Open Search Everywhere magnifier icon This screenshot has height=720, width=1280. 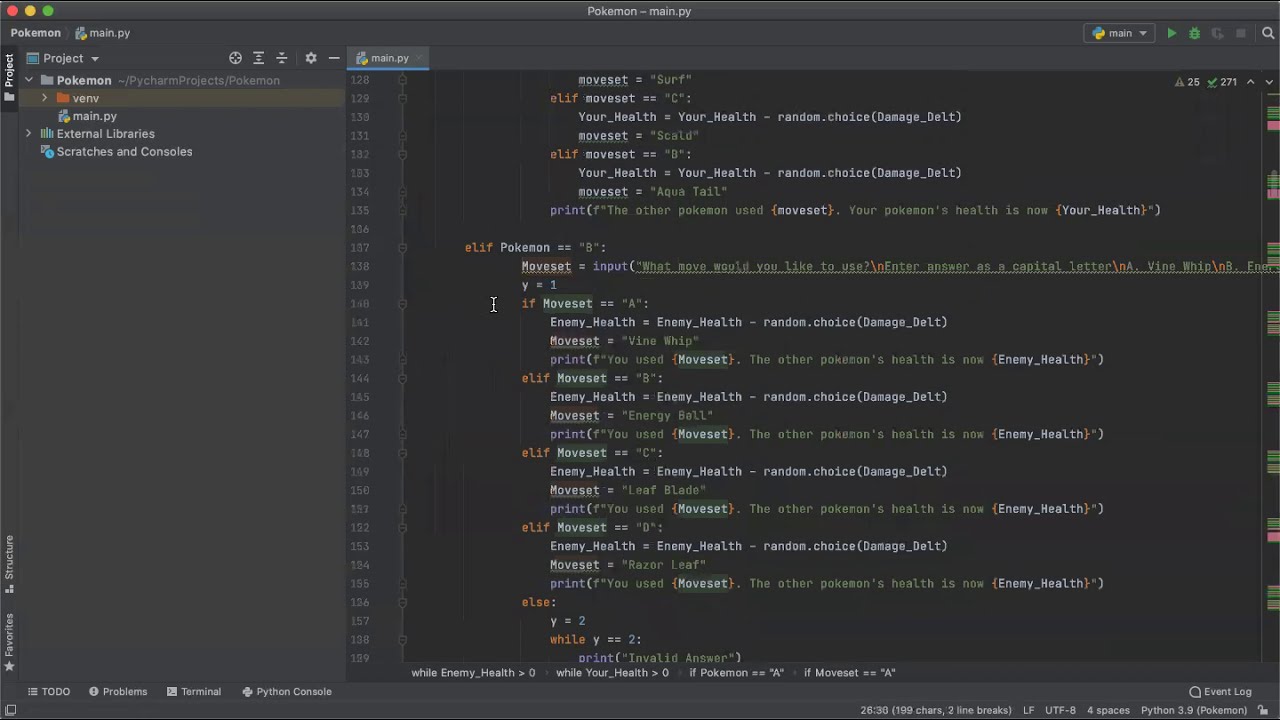(x=1267, y=33)
